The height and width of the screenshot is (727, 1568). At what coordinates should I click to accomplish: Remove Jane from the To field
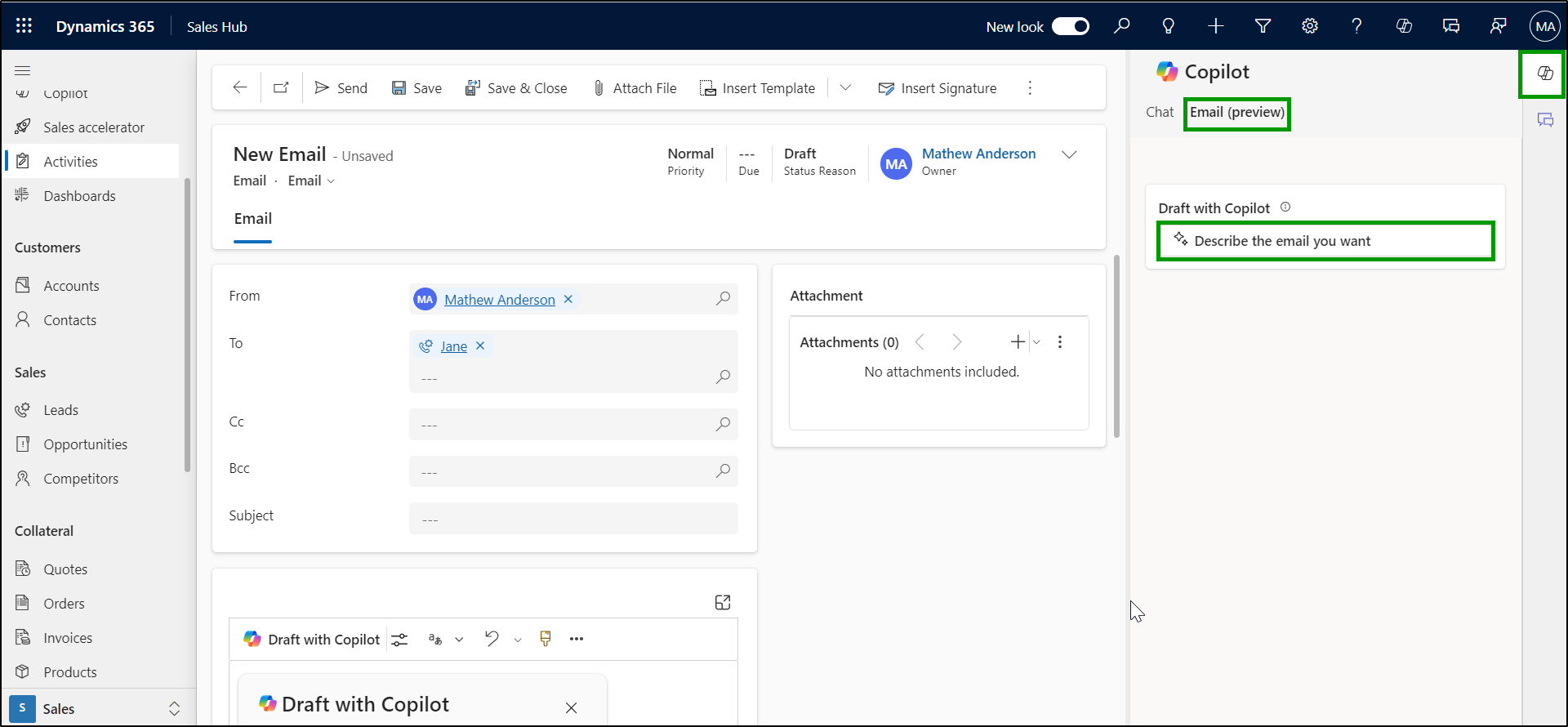(x=480, y=346)
